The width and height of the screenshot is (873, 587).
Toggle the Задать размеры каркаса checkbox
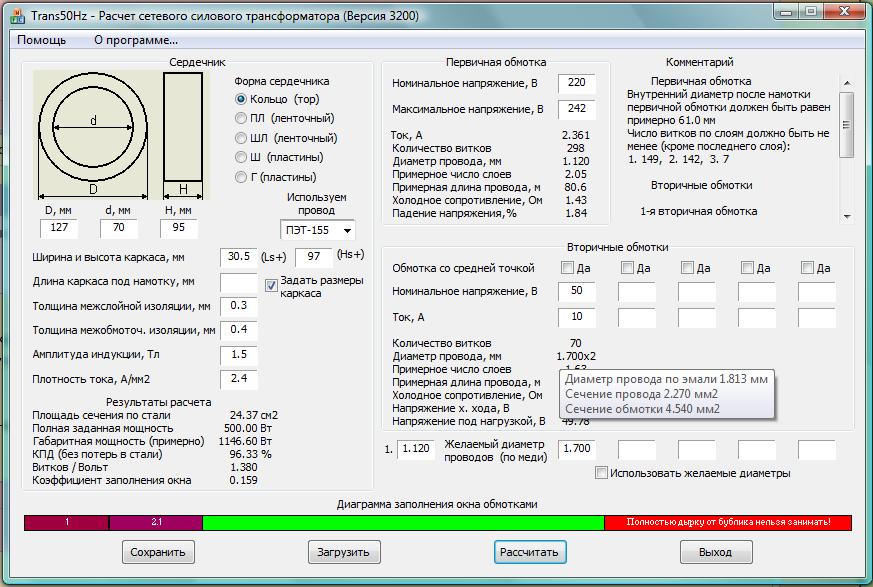tap(271, 286)
